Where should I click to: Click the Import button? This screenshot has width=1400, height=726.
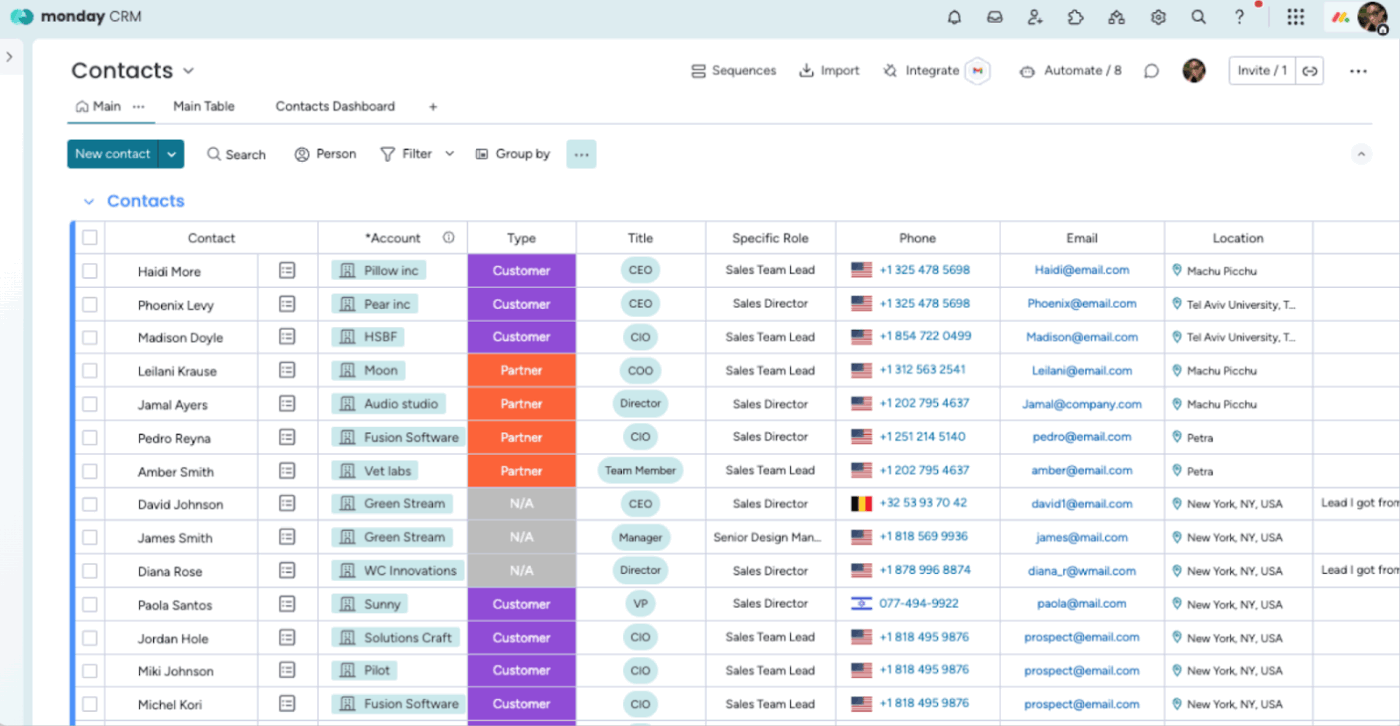(829, 70)
